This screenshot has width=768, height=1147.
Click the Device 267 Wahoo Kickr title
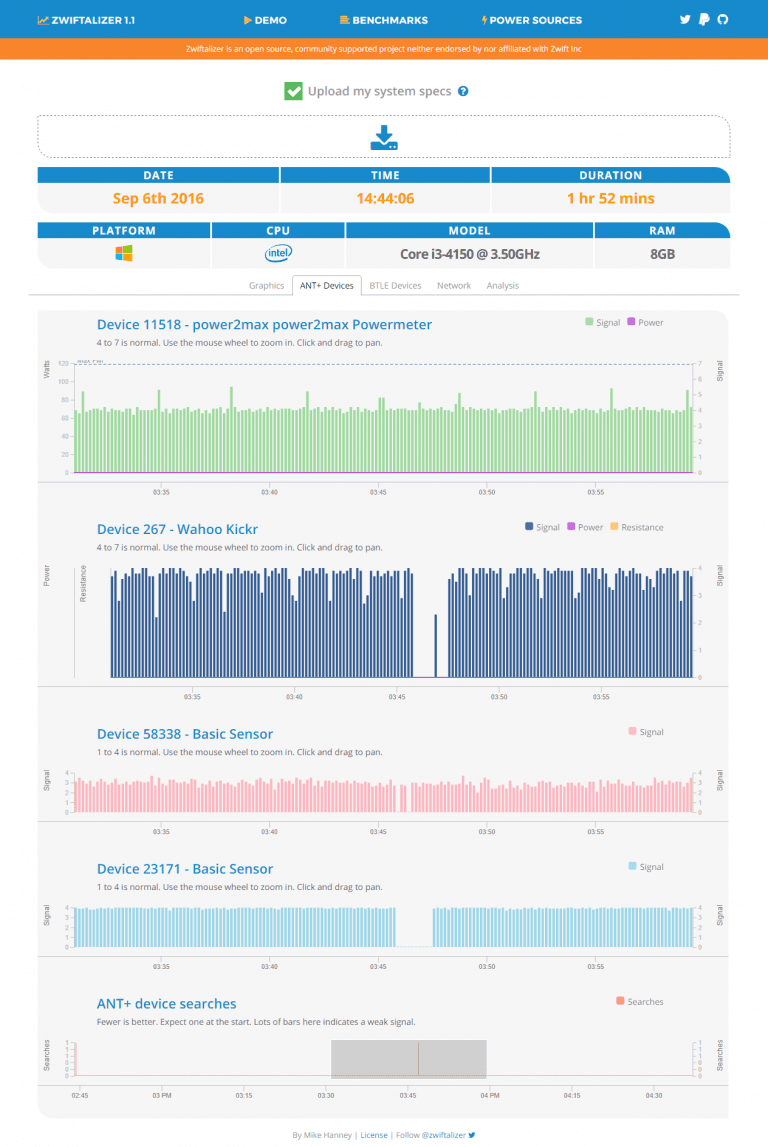point(177,529)
